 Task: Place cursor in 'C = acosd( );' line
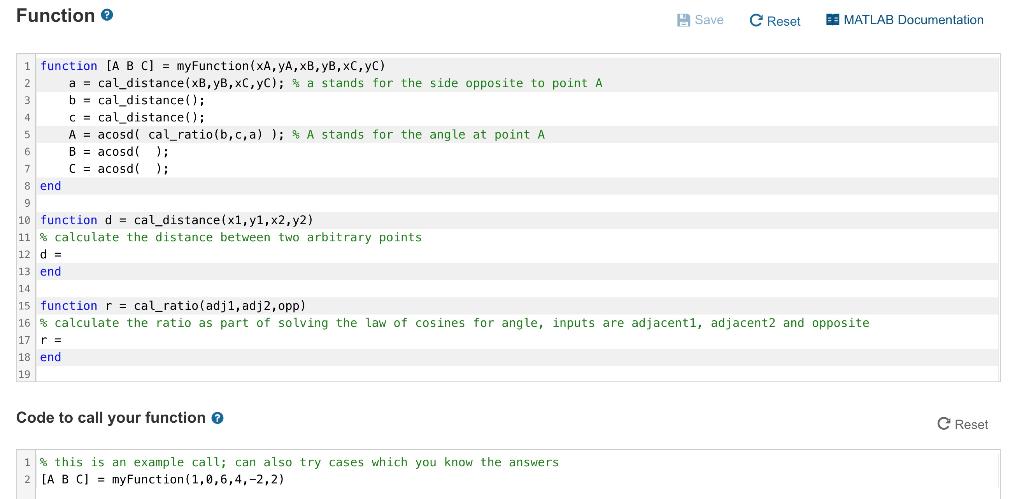(119, 169)
